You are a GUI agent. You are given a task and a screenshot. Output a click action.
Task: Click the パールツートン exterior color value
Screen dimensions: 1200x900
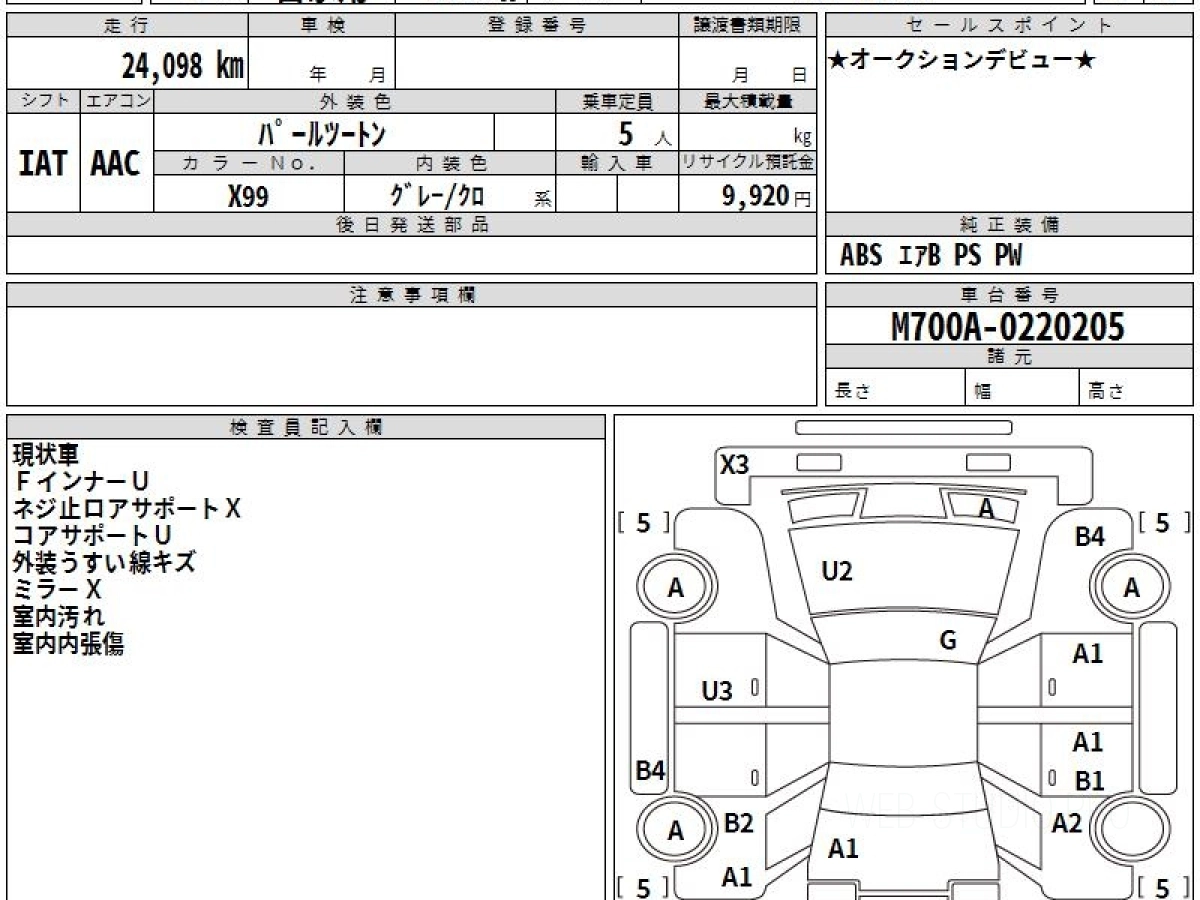[x=322, y=132]
